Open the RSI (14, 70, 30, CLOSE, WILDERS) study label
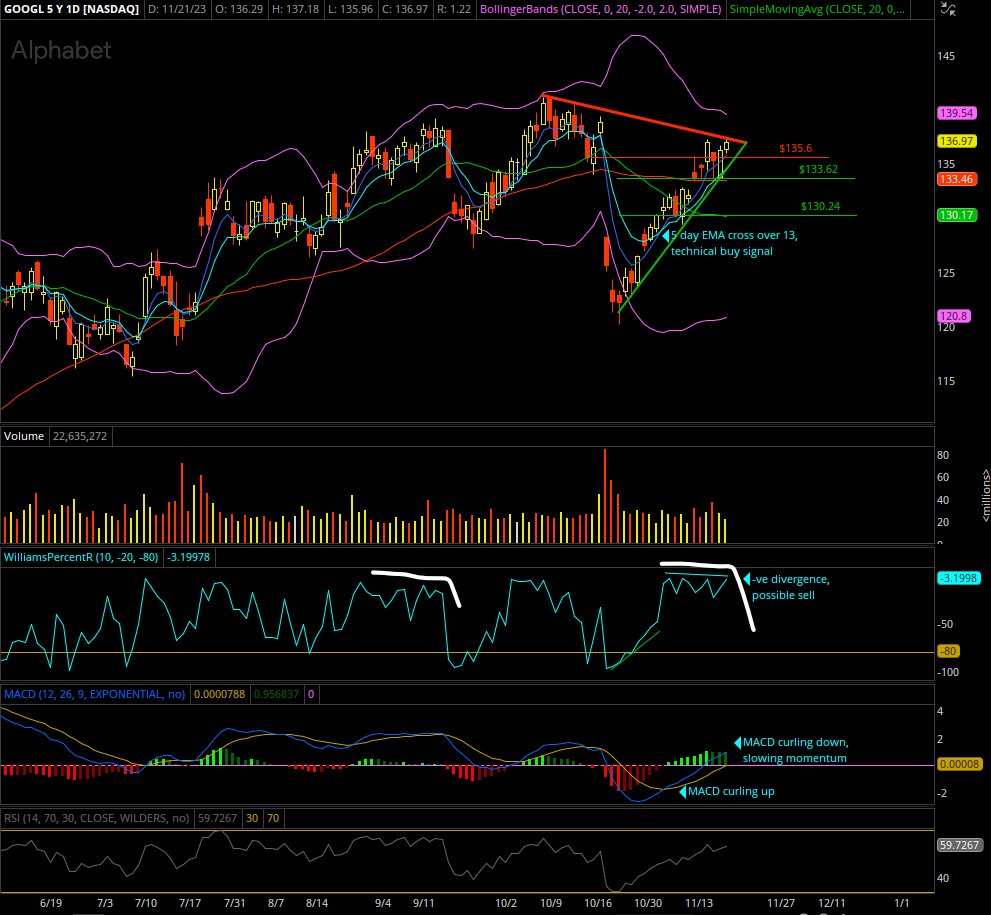The width and height of the screenshot is (991, 915). tap(97, 818)
